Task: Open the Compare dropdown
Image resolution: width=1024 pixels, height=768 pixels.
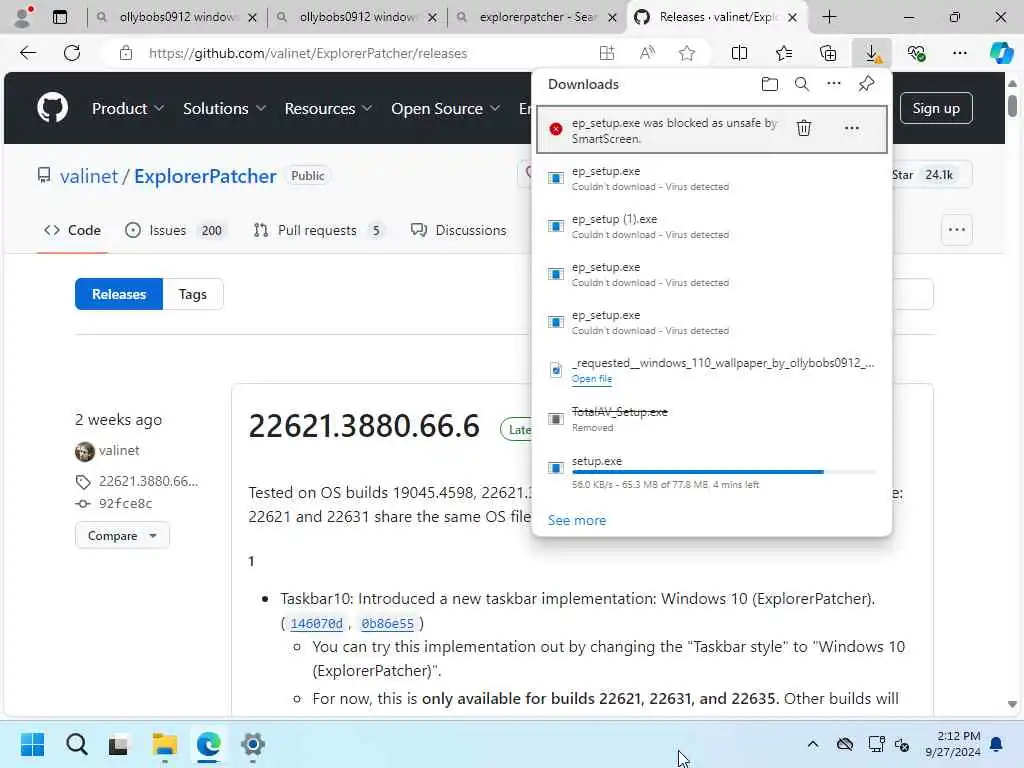Action: click(122, 536)
